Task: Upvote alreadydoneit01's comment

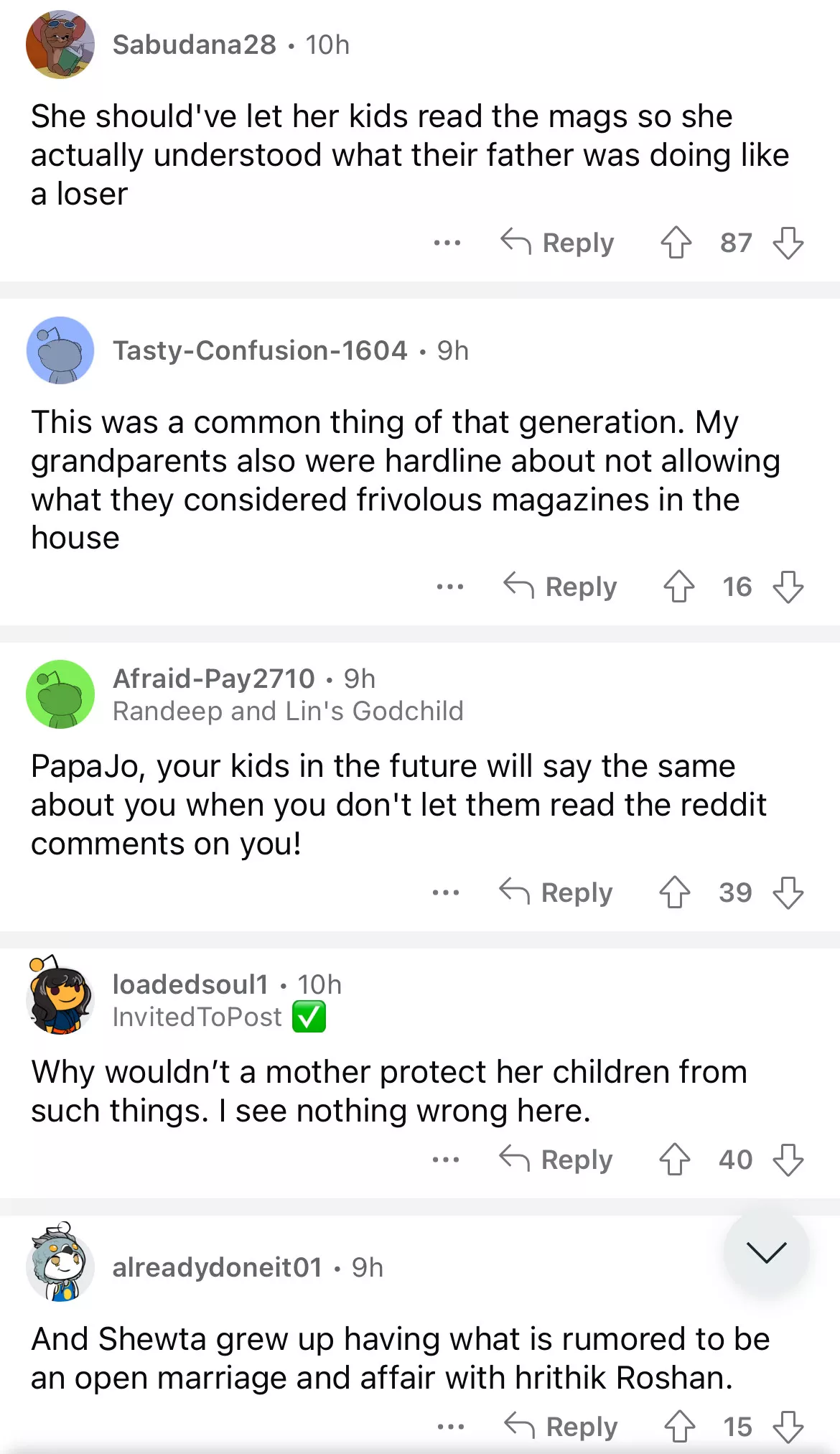Action: tap(679, 1427)
